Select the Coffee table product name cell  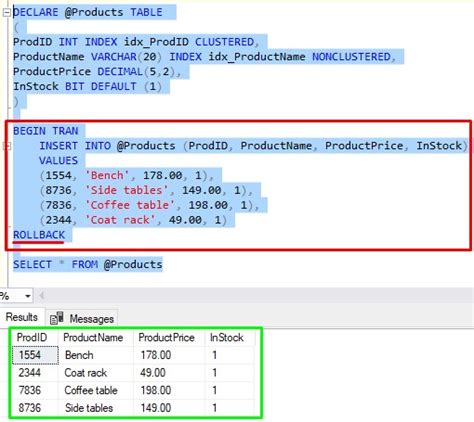96,390
